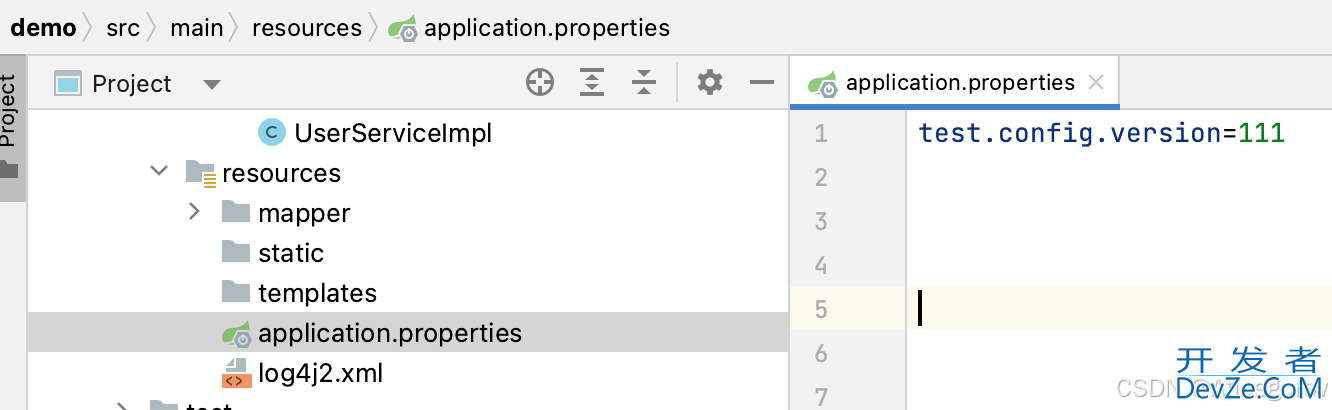Click the Collapse All icon in Project panel

pos(644,83)
